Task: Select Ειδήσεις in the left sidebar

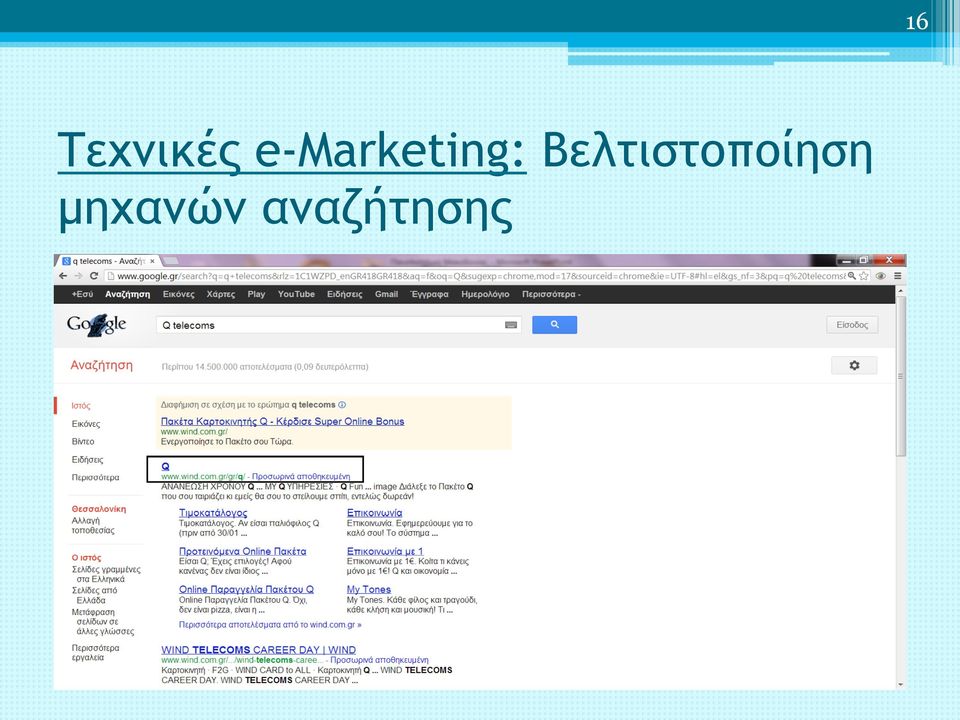Action: (x=88, y=459)
